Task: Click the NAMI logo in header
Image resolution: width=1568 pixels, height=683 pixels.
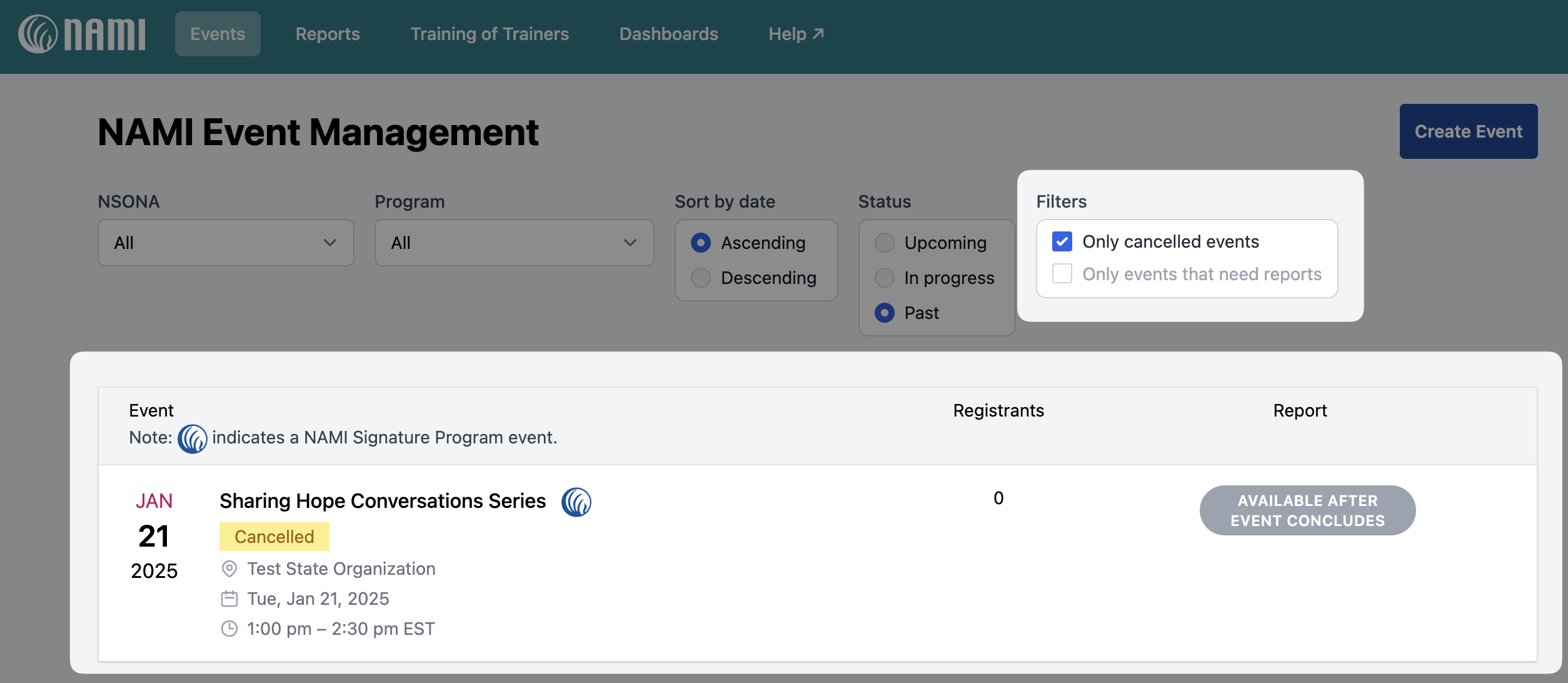Action: 82,34
